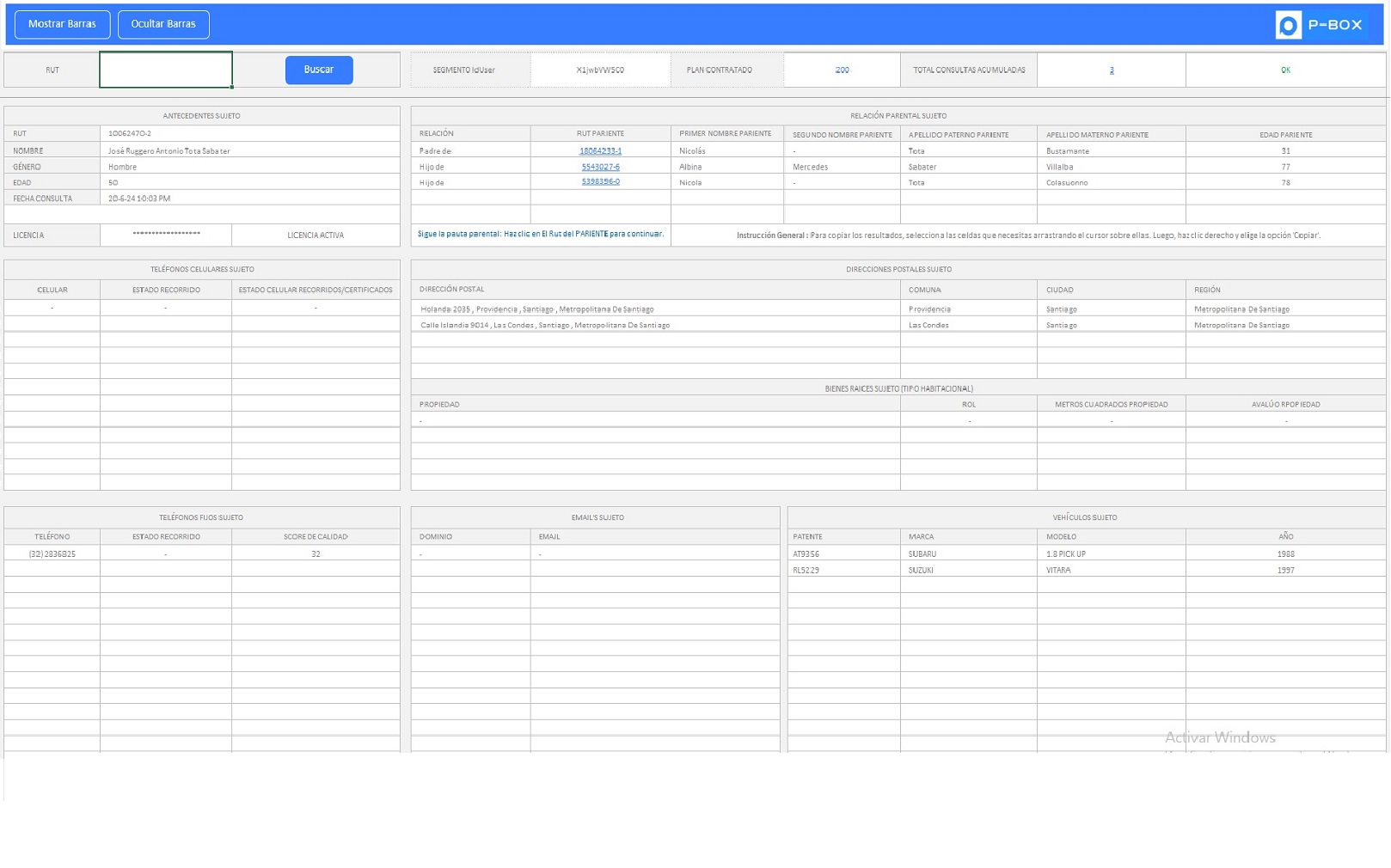Open the RUT pariente link 5398356-0
The width and height of the screenshot is (1391, 868).
tap(600, 182)
